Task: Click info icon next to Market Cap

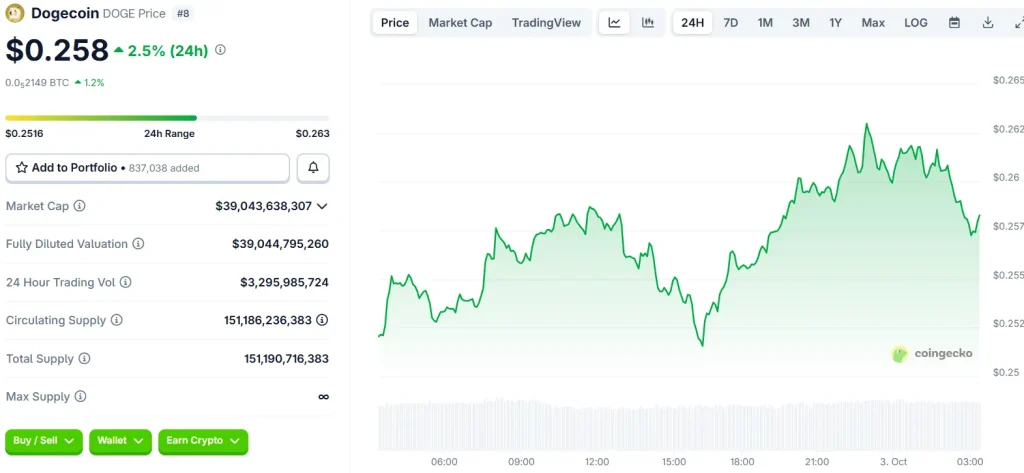Action: [80, 206]
